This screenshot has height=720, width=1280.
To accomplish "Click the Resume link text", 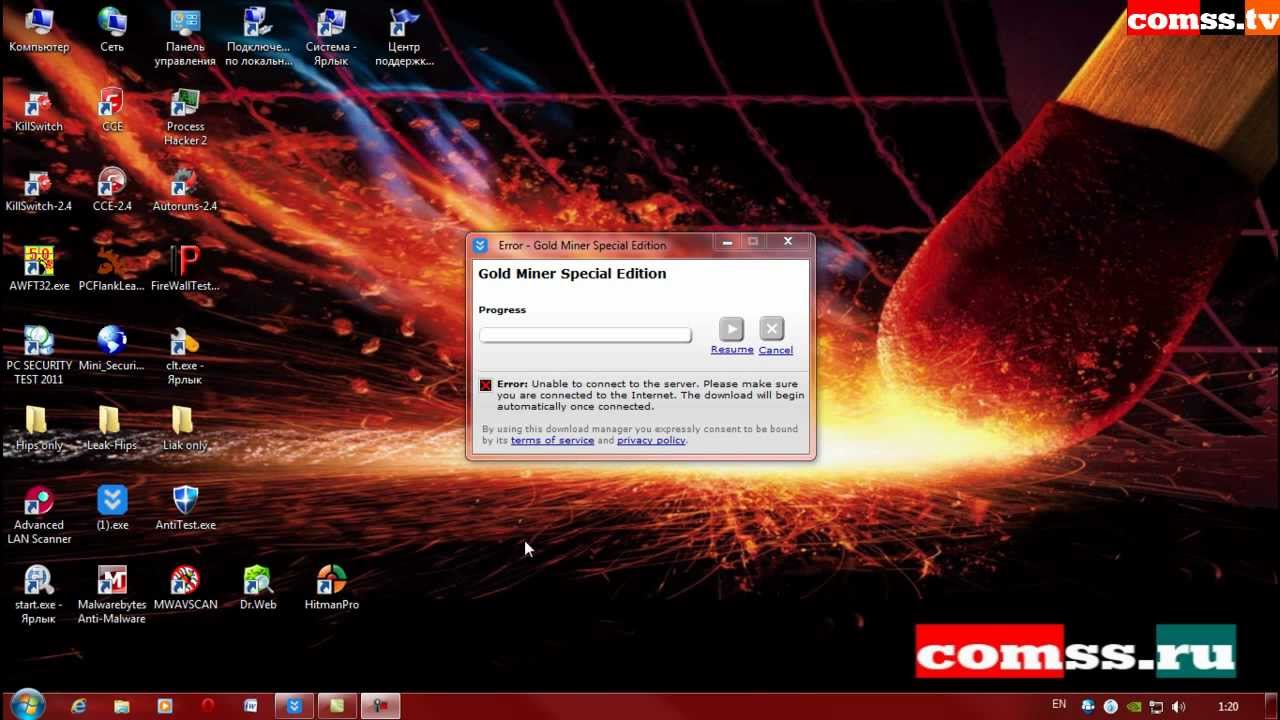I will [732, 350].
